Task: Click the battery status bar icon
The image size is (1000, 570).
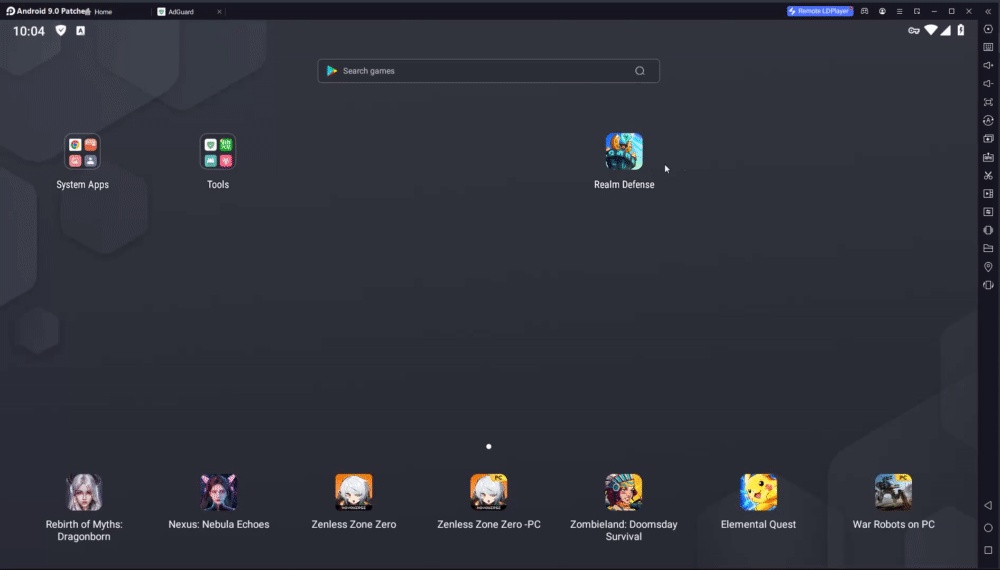Action: coord(960,30)
